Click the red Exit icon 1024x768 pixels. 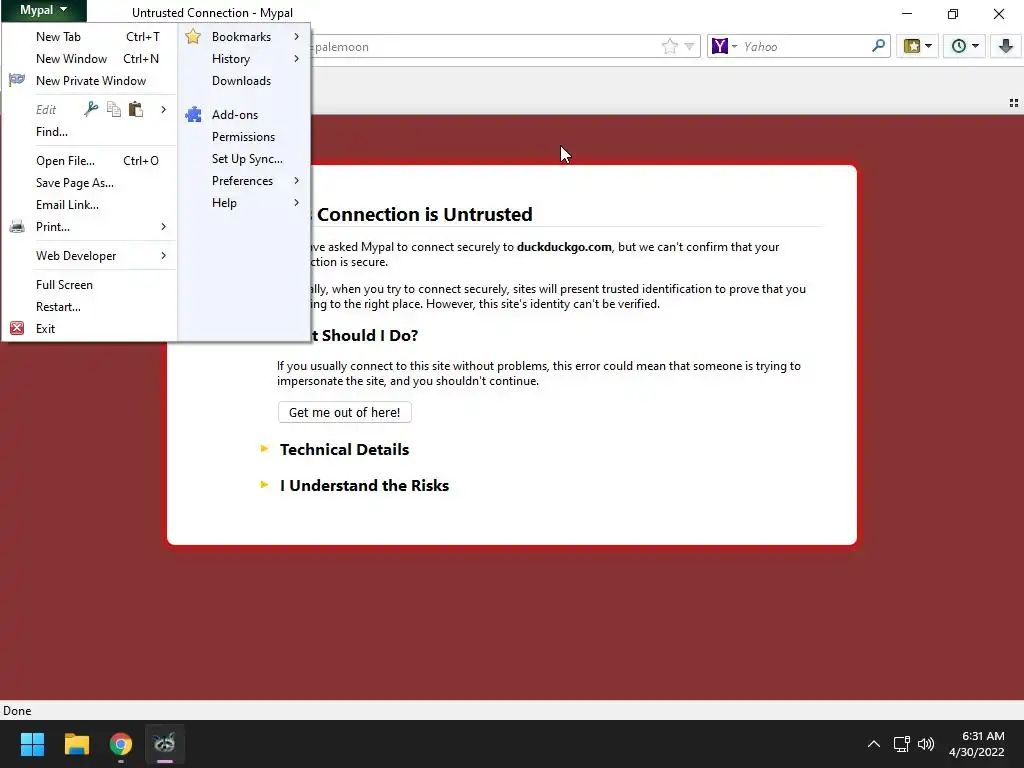point(17,328)
